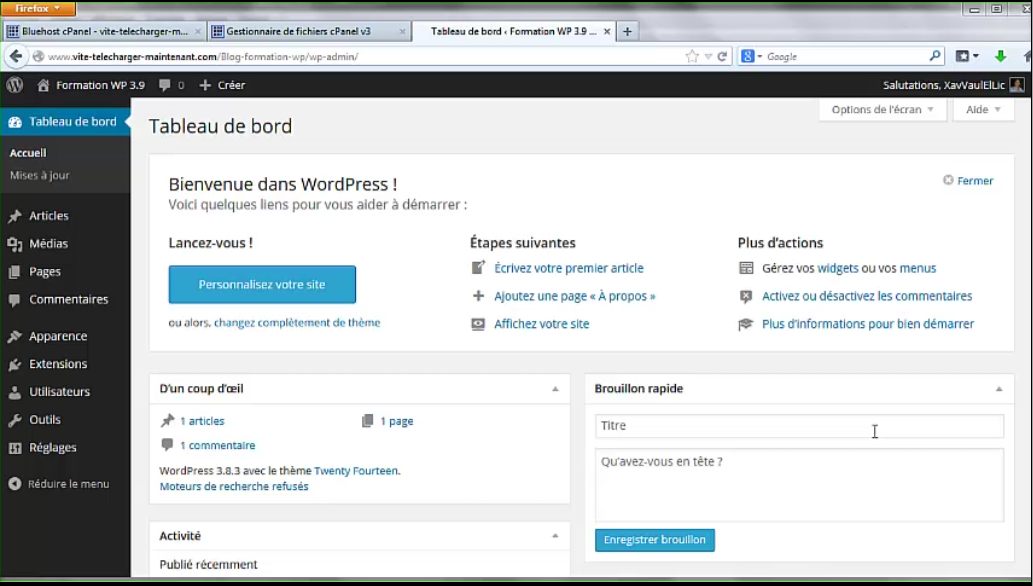Screen dimensions: 1033x586
Task: Click the WordPress logo in admin bar
Action: click(x=14, y=85)
